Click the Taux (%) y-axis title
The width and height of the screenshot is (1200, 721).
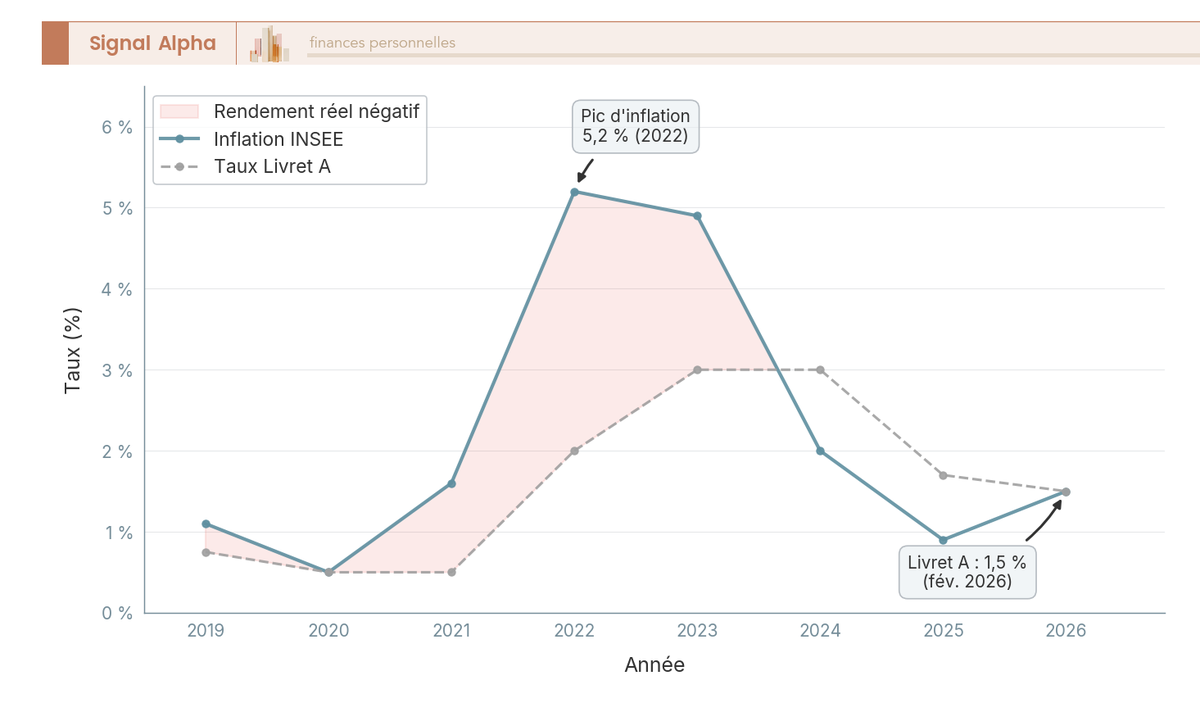point(74,350)
